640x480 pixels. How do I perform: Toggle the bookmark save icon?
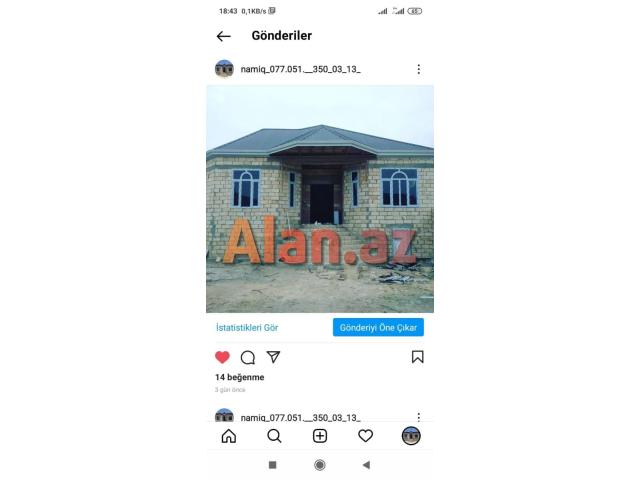tap(418, 357)
